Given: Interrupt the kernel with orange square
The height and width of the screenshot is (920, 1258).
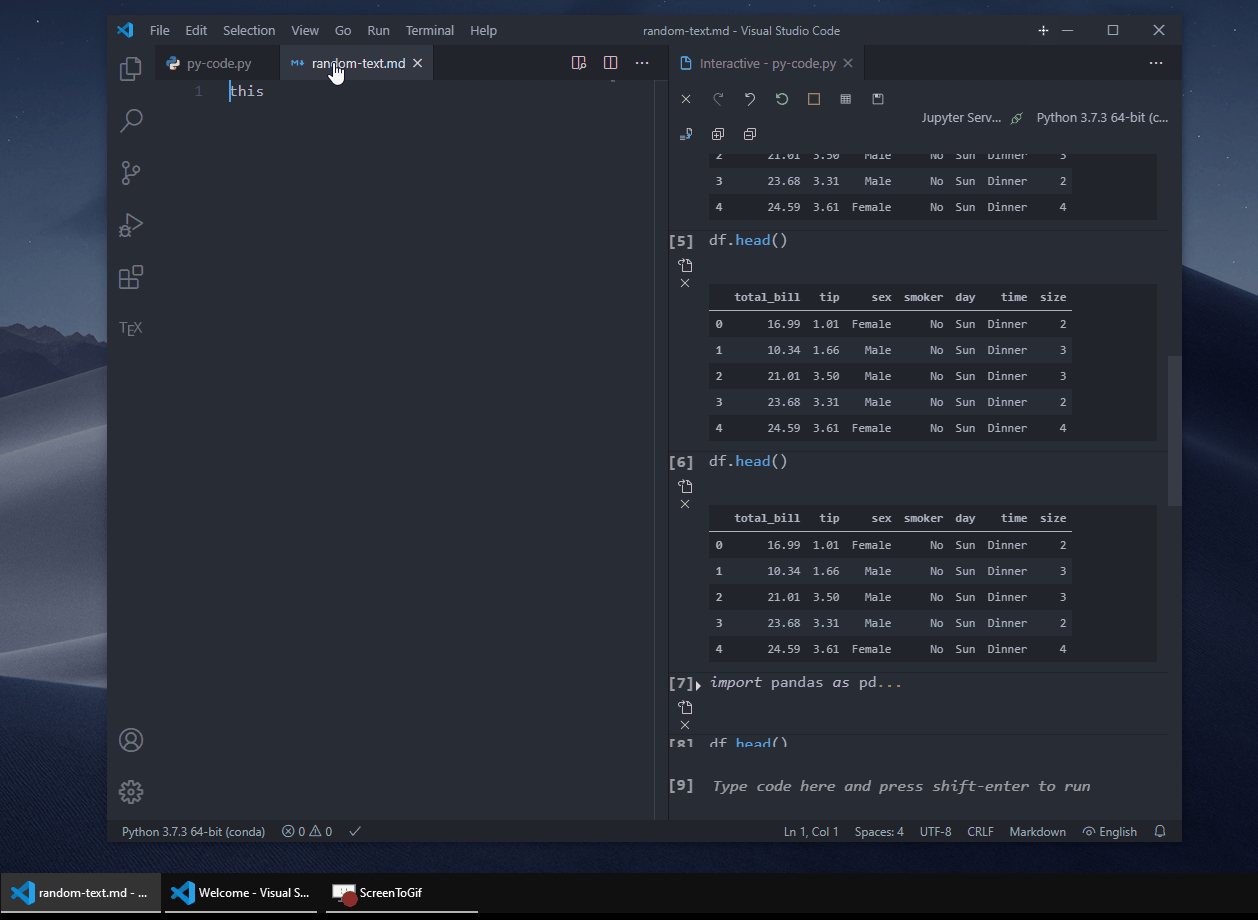Looking at the screenshot, I should (814, 99).
